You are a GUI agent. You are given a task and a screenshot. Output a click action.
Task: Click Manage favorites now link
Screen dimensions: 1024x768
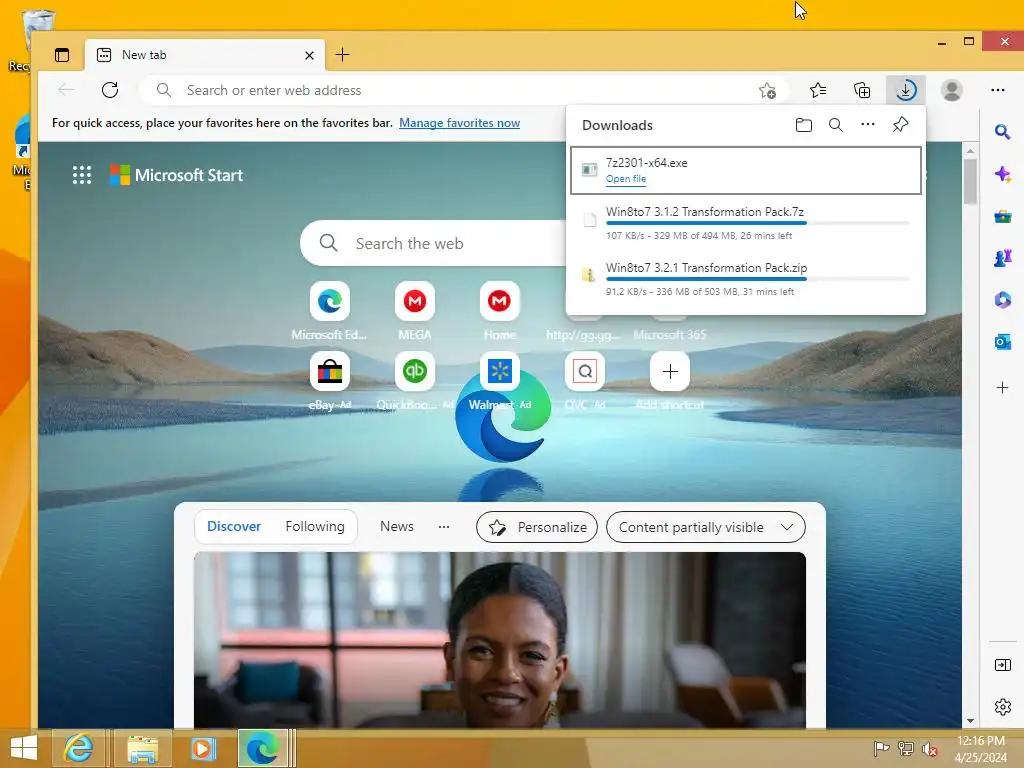tap(459, 123)
